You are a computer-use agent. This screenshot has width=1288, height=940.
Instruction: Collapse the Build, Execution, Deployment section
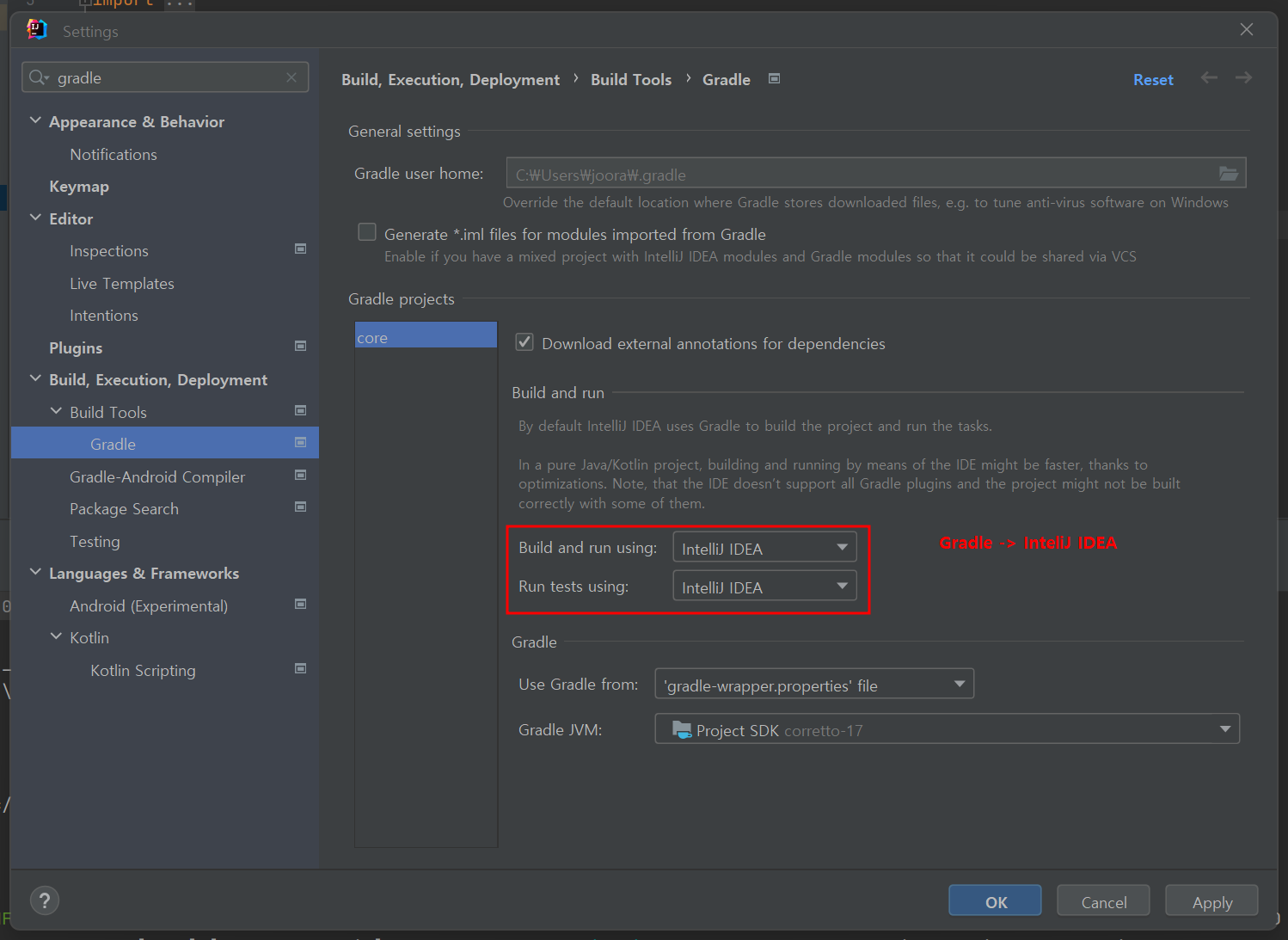pyautogui.click(x=35, y=378)
